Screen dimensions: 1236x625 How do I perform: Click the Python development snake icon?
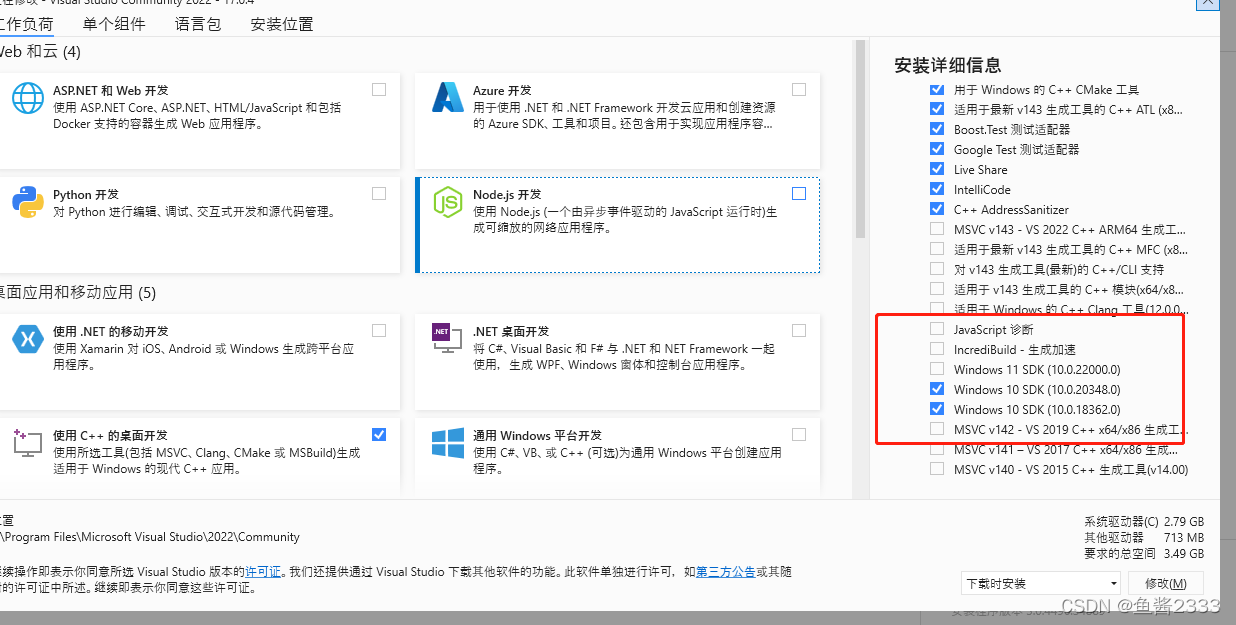pyautogui.click(x=28, y=202)
